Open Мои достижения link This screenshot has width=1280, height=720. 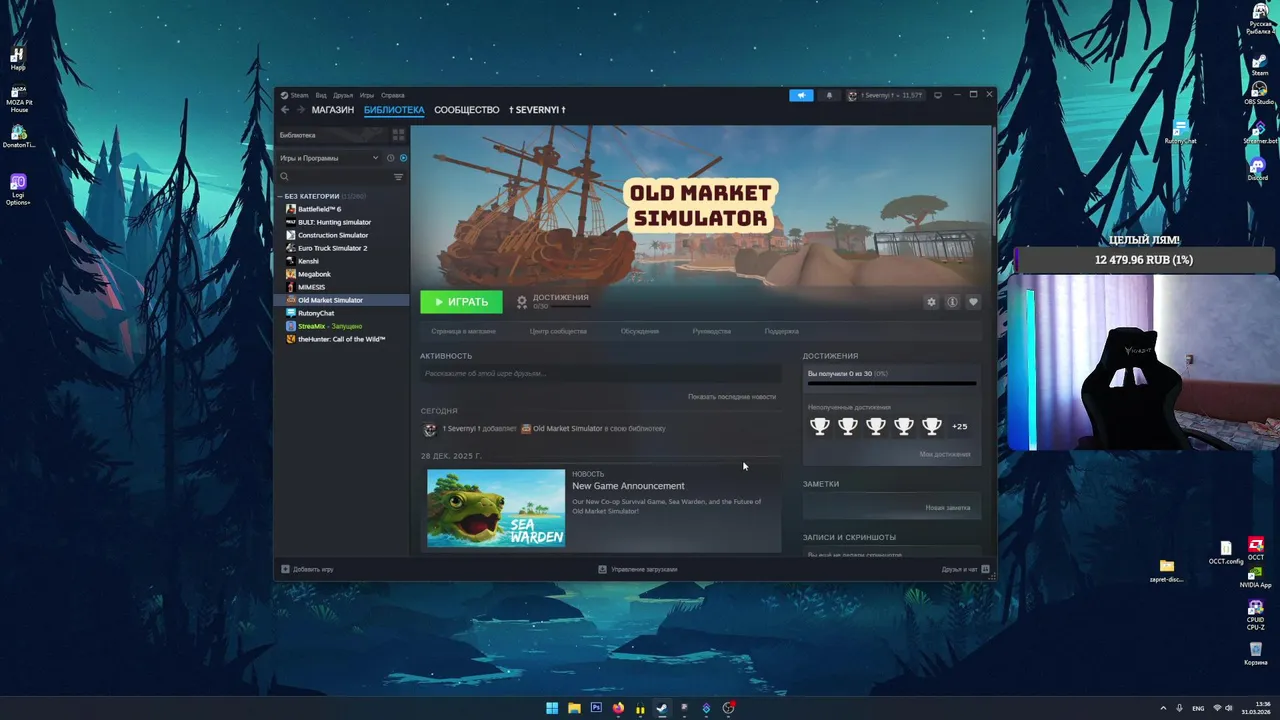[x=945, y=454]
